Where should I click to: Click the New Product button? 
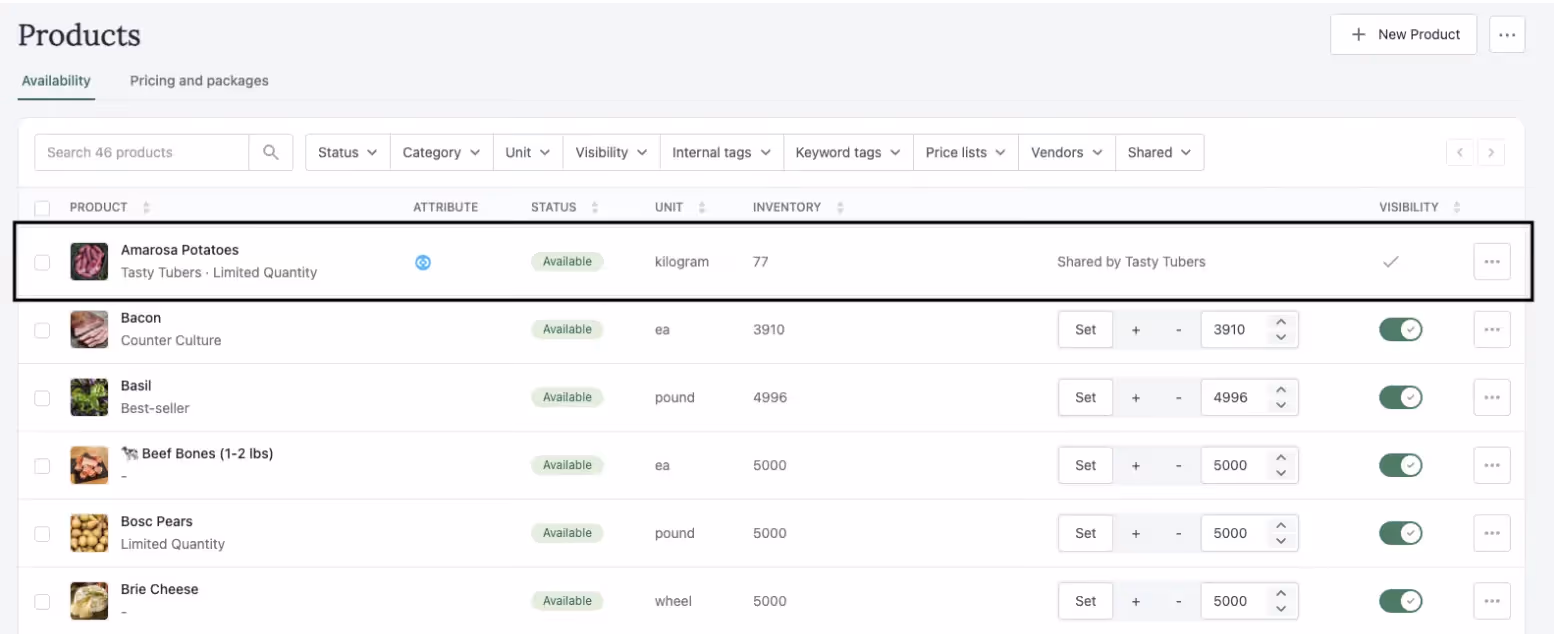(x=1404, y=34)
